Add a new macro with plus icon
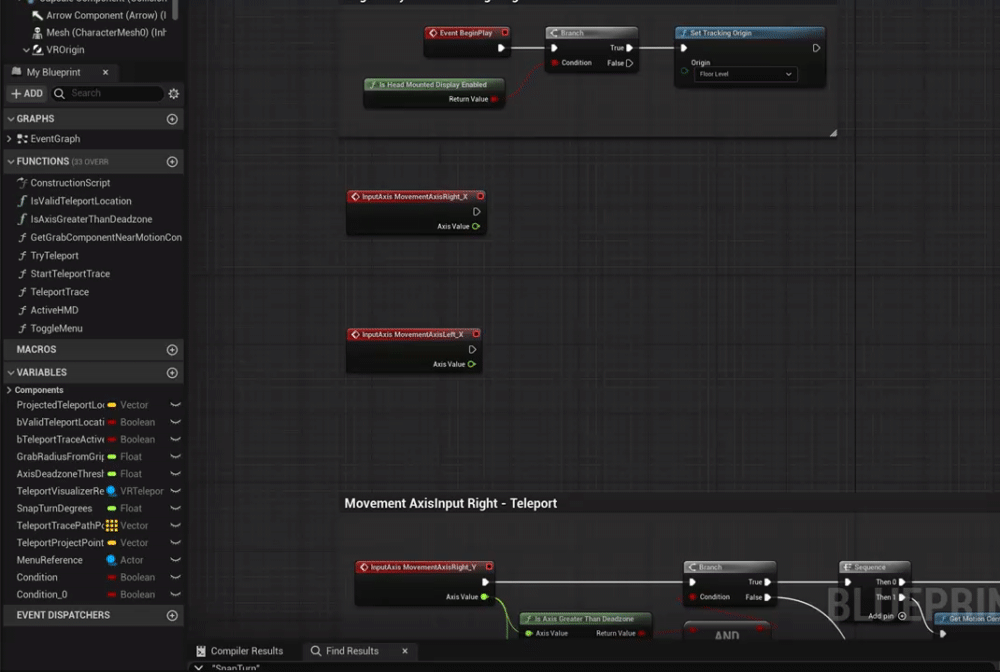 pos(172,350)
